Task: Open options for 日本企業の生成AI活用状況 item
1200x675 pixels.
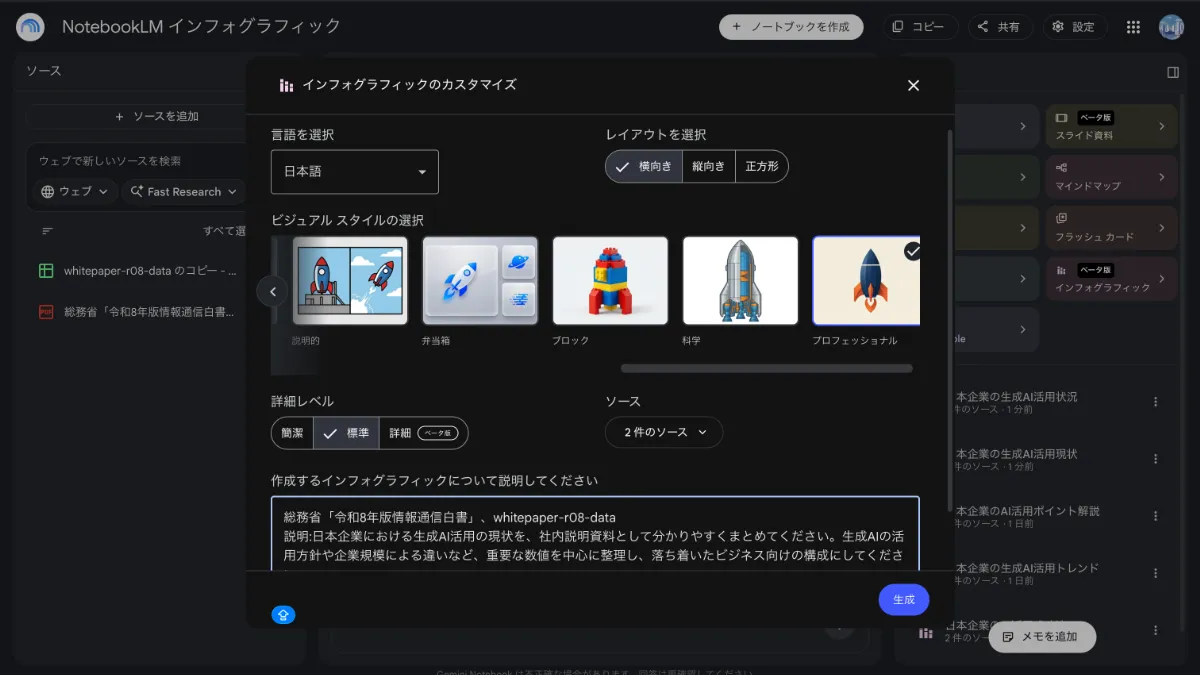Action: [1156, 402]
